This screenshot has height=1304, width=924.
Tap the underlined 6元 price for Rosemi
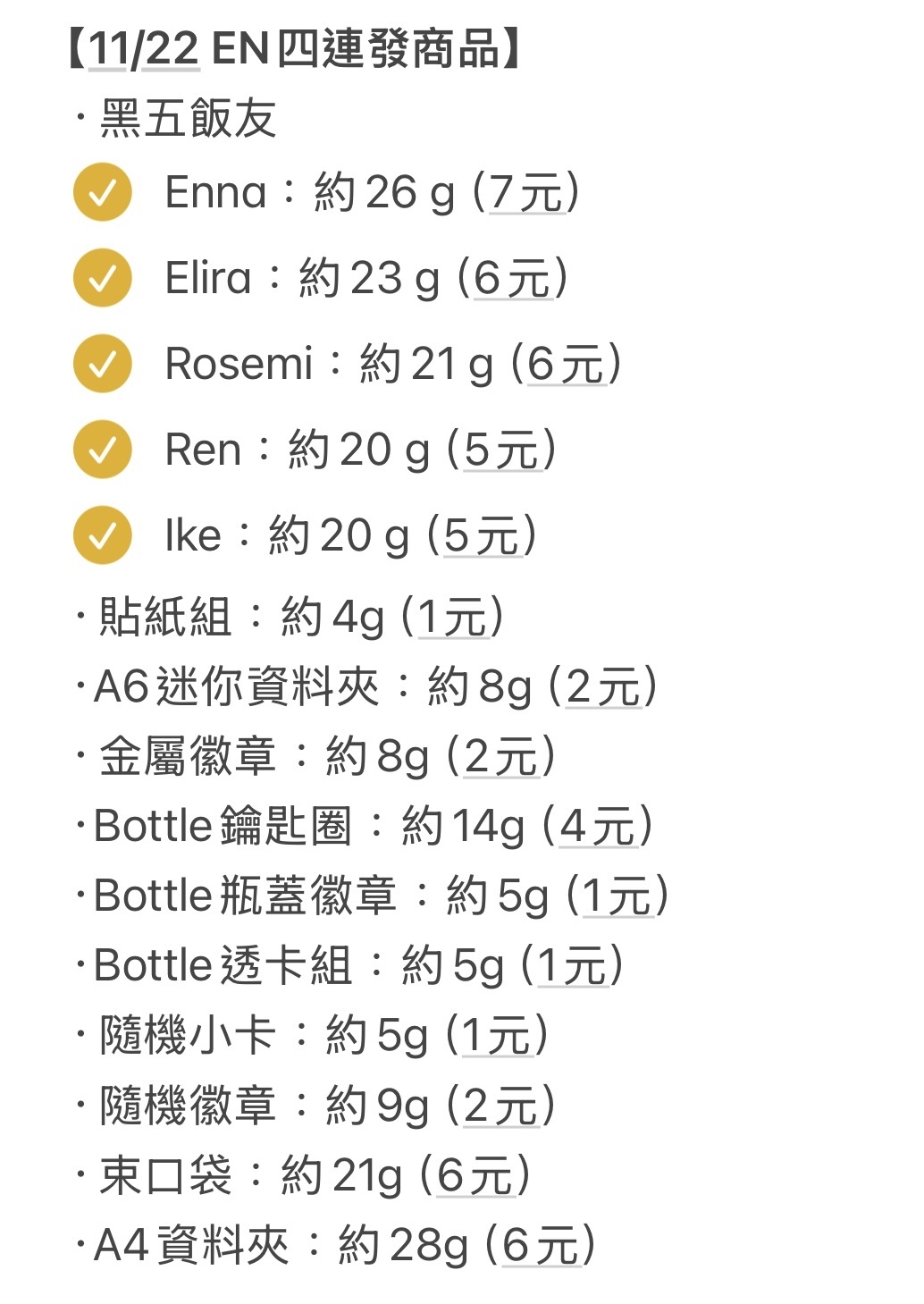point(566,364)
